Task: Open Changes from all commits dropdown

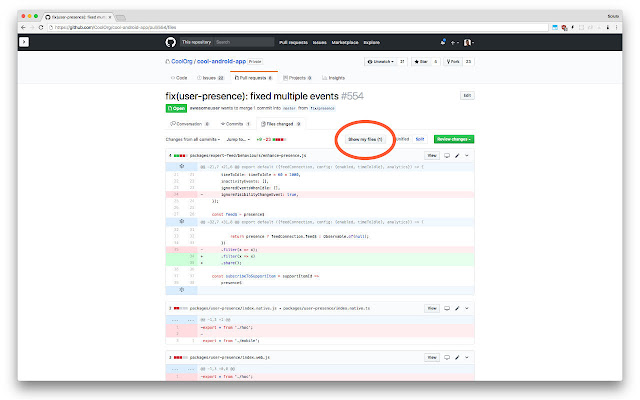Action: pos(193,140)
